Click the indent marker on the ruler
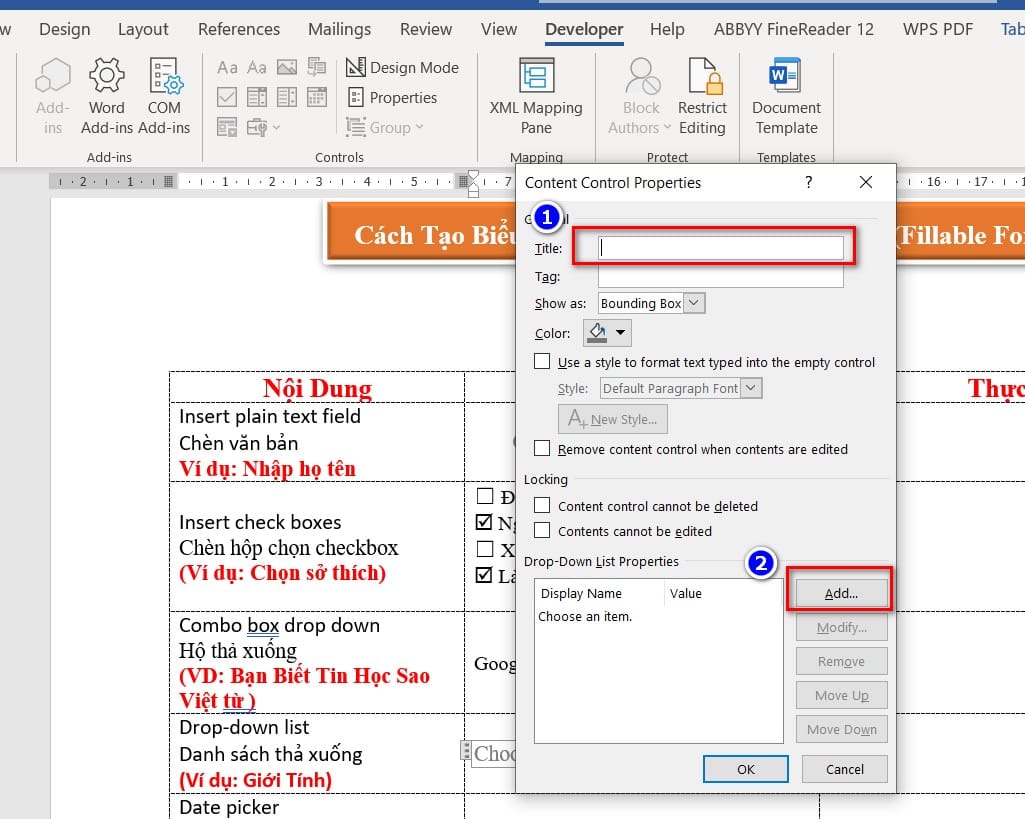Screen dimensions: 1025x819 tap(473, 182)
